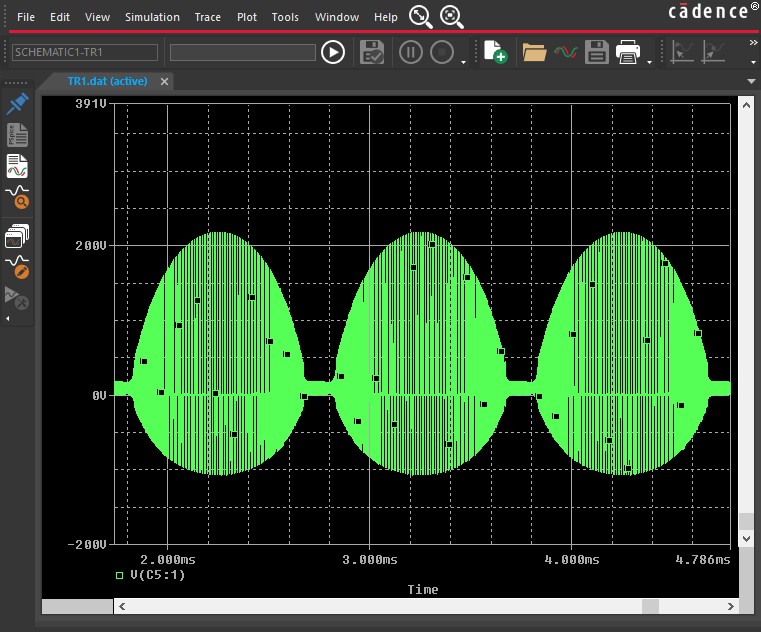Click the save checkpoint icon
Image resolution: width=761 pixels, height=632 pixels.
(372, 52)
